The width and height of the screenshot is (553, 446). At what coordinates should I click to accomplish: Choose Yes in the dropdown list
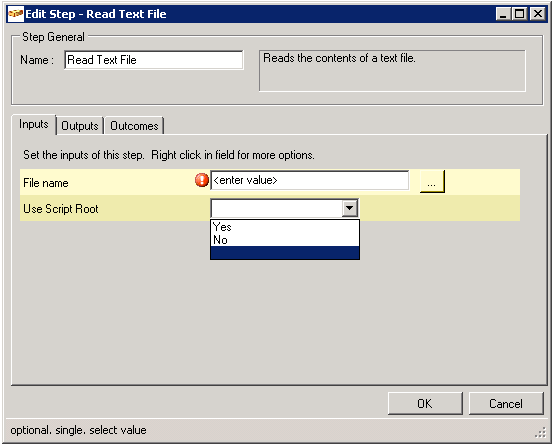click(285, 227)
